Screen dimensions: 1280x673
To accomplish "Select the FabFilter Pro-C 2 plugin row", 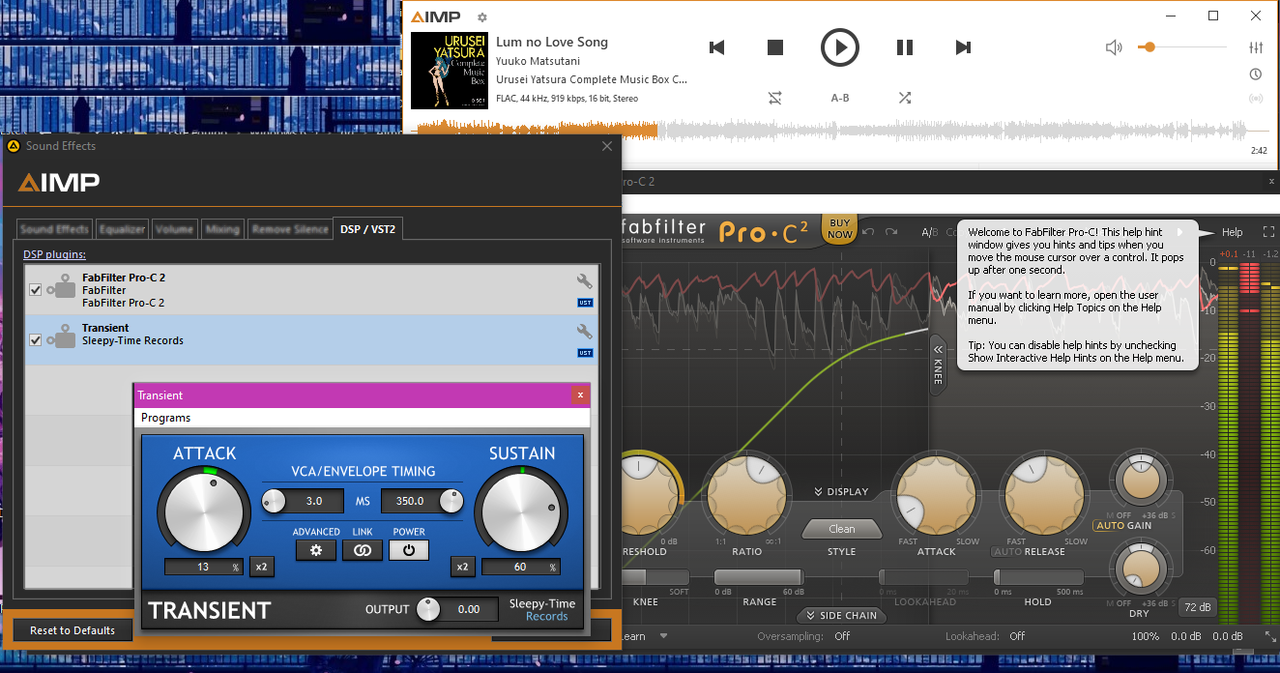I will [x=311, y=290].
